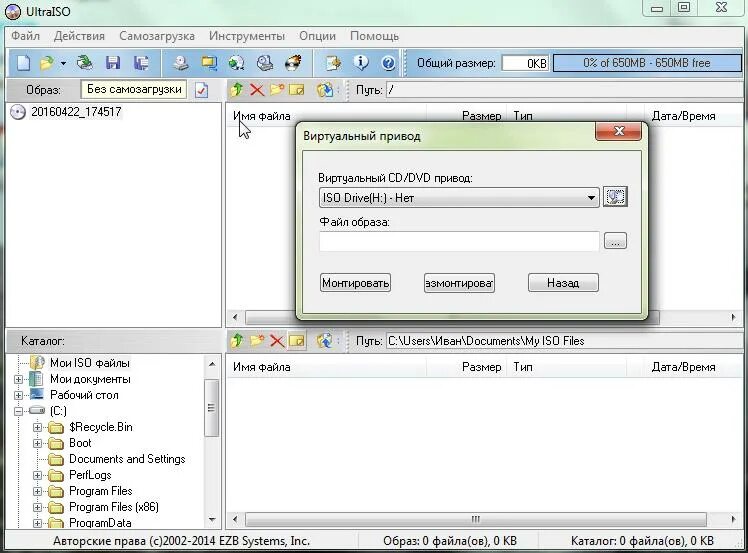Open the ISO Drive(H:) virtual drive dropdown

459,198
